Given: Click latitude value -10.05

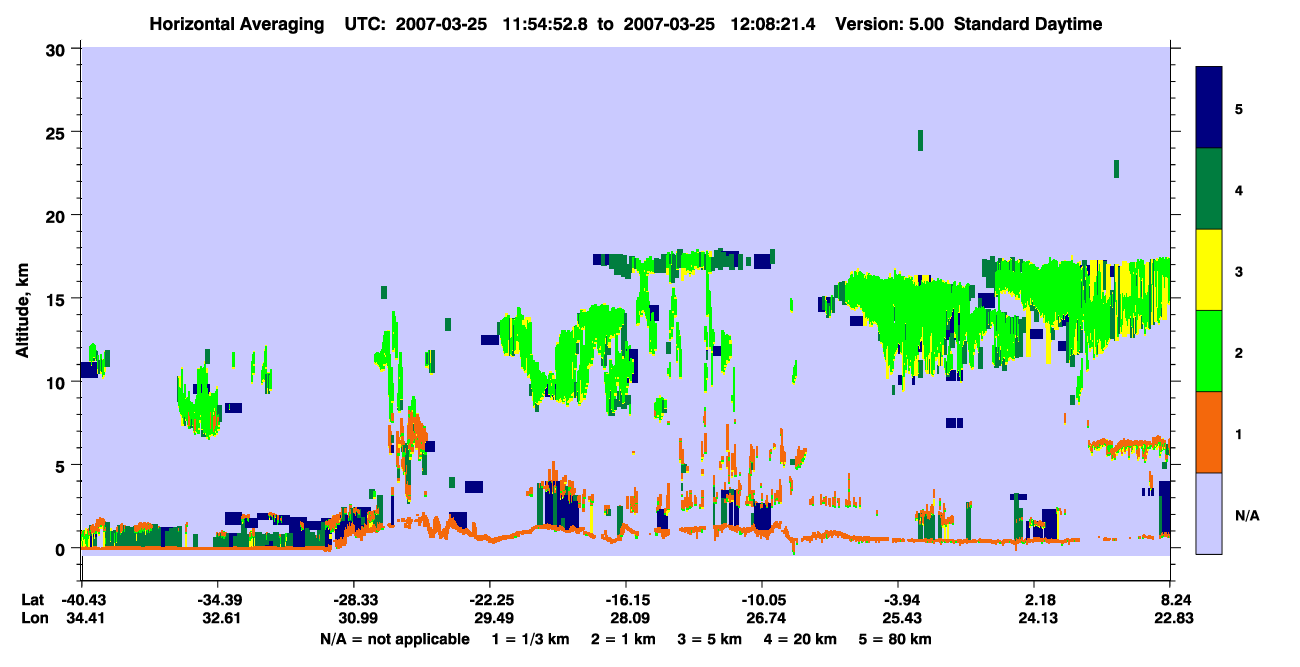Looking at the screenshot, I should 761,600.
